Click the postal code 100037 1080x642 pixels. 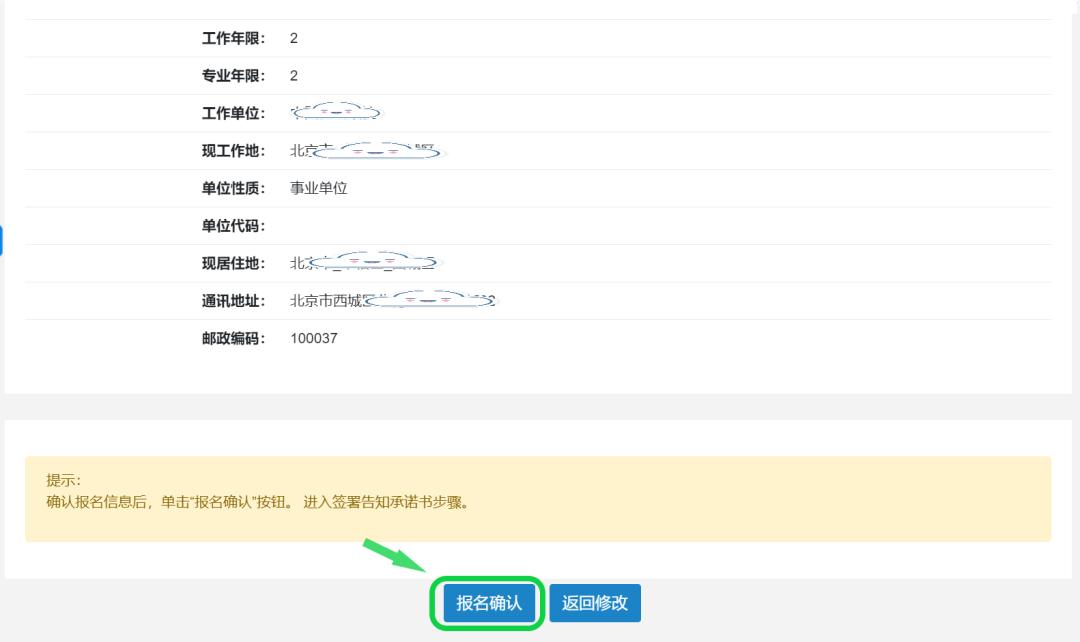point(314,338)
